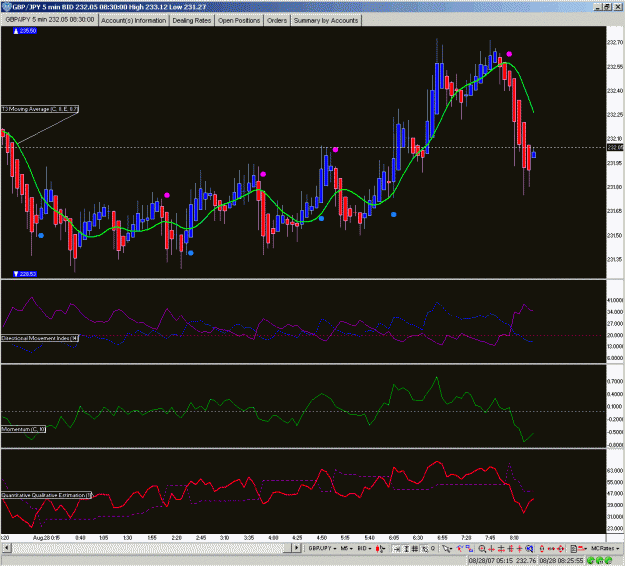
Task: Open the Open Positions tab
Action: click(x=239, y=21)
